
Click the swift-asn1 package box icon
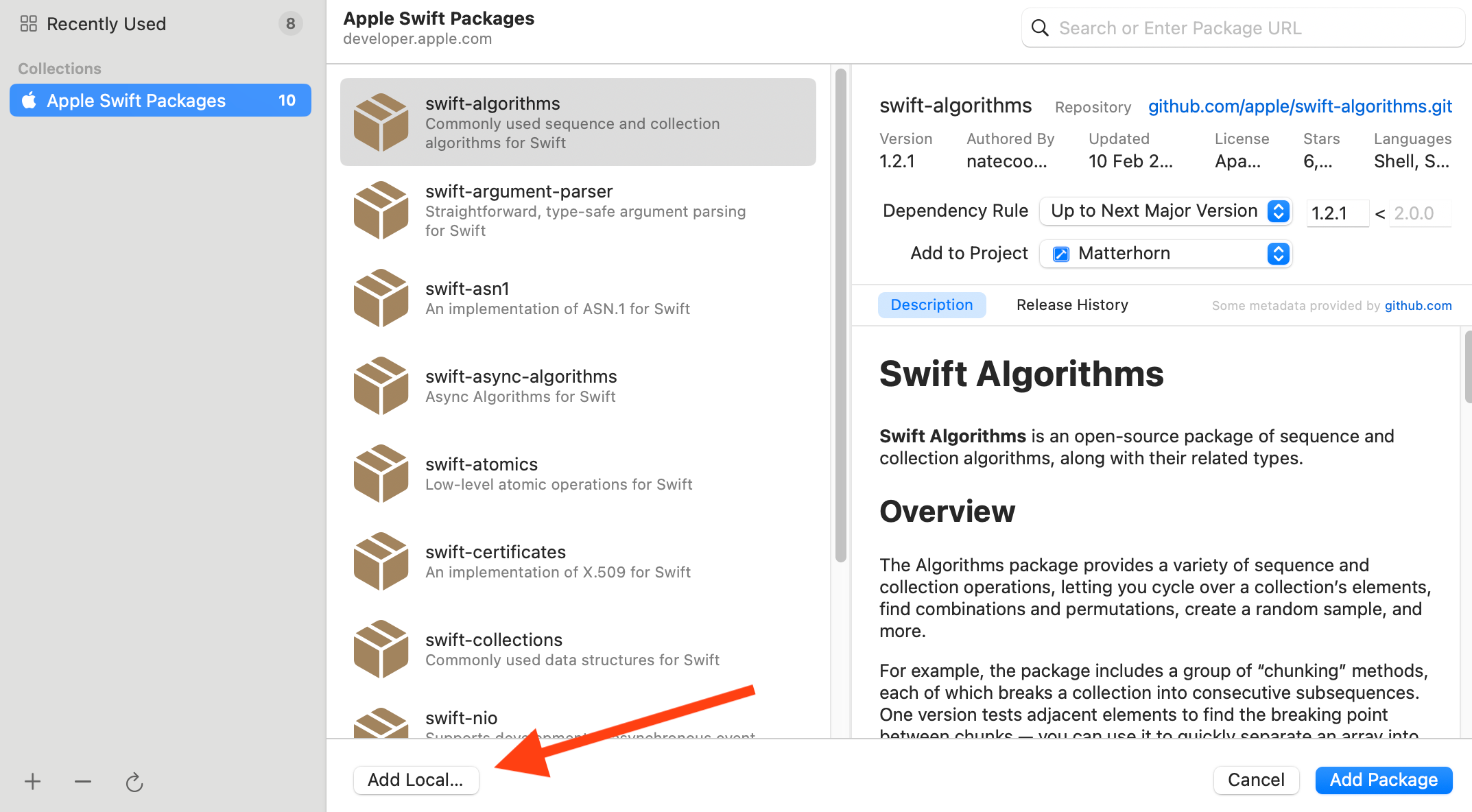pyautogui.click(x=381, y=298)
